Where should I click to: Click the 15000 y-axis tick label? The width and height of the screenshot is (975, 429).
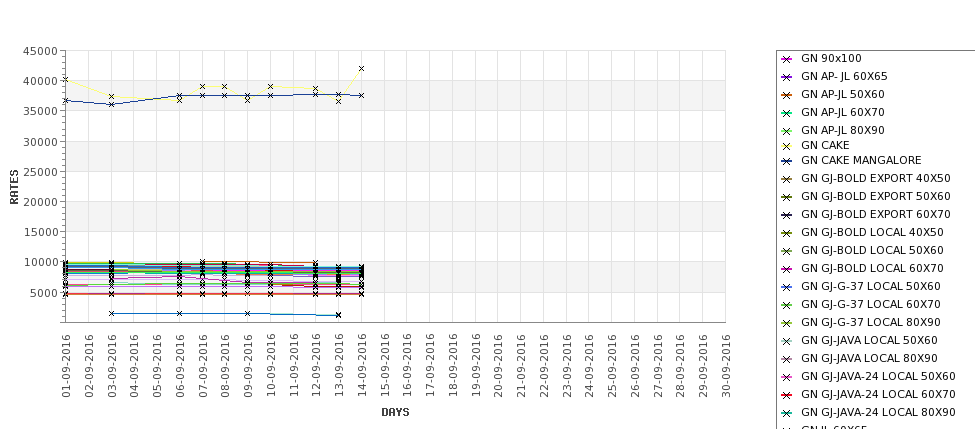pyautogui.click(x=41, y=232)
